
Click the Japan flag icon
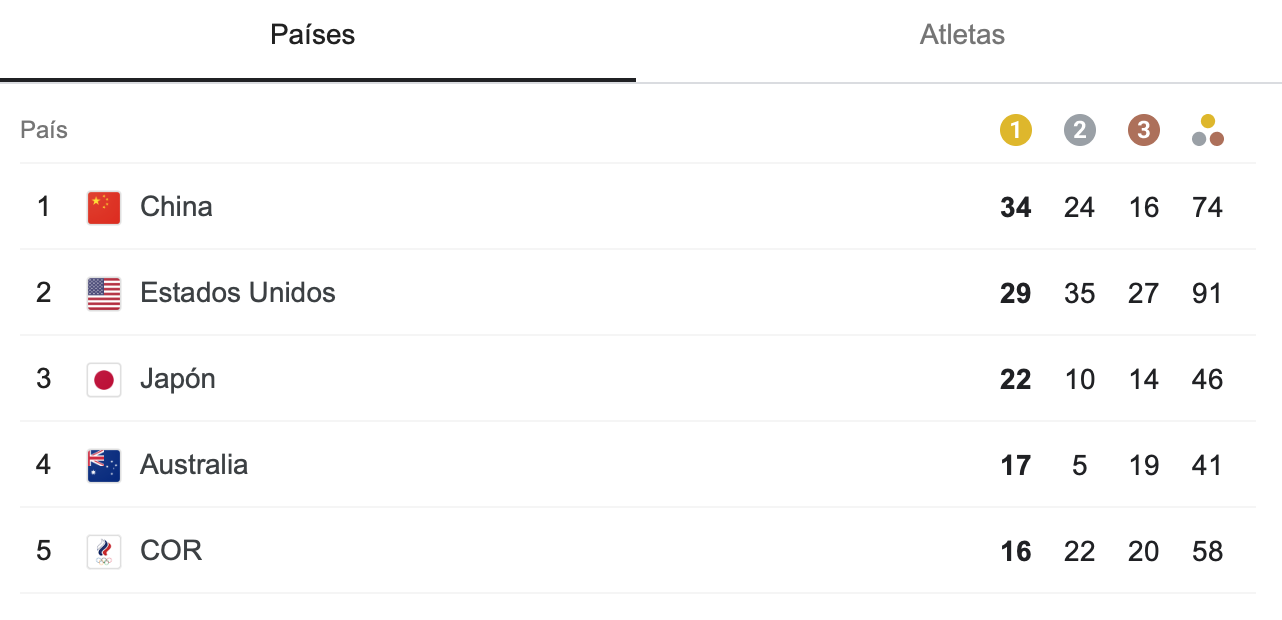104,379
